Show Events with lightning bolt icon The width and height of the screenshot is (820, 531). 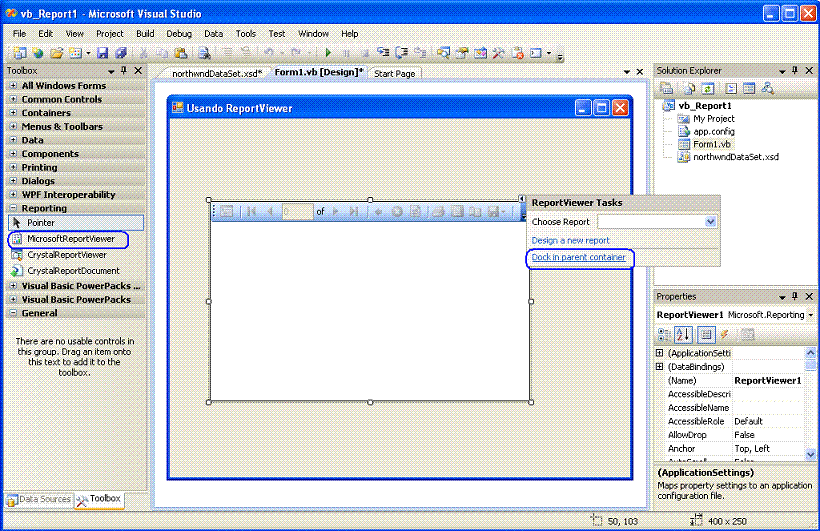(x=724, y=334)
